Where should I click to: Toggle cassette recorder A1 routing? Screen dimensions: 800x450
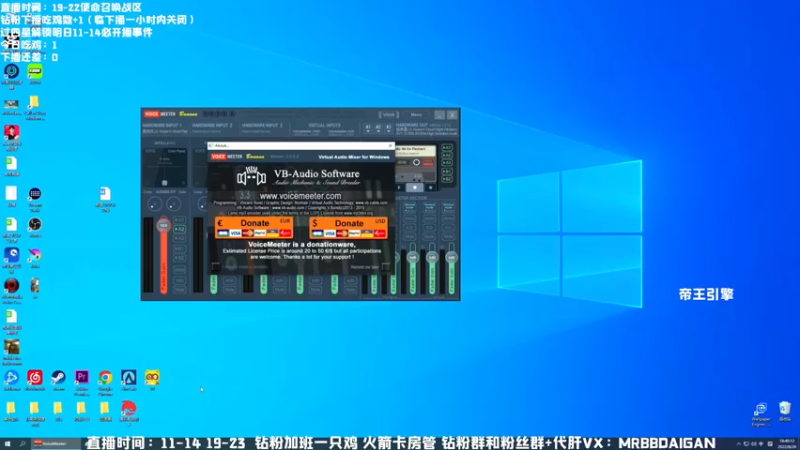coord(446,148)
